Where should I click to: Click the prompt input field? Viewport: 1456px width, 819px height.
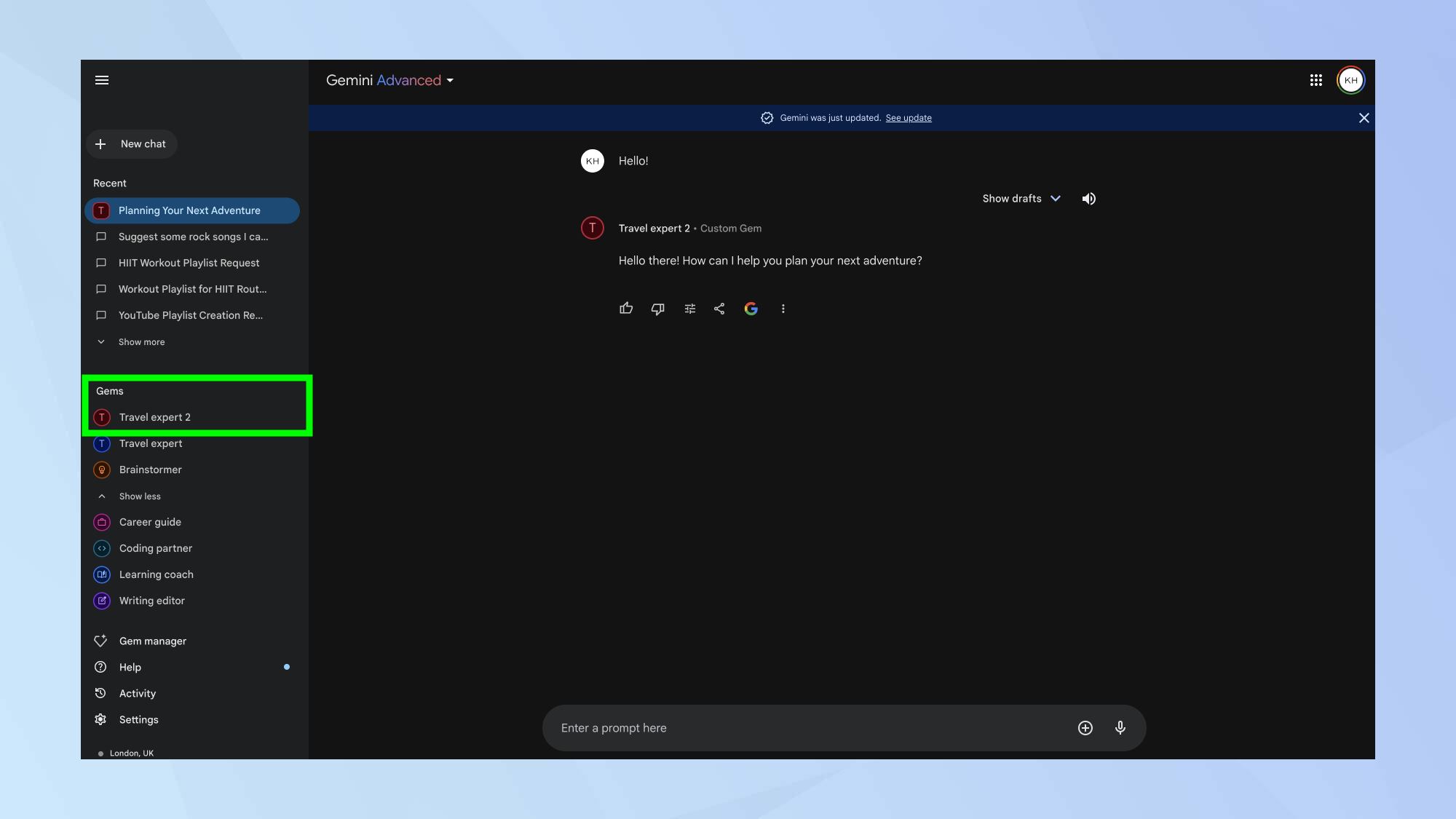843,727
